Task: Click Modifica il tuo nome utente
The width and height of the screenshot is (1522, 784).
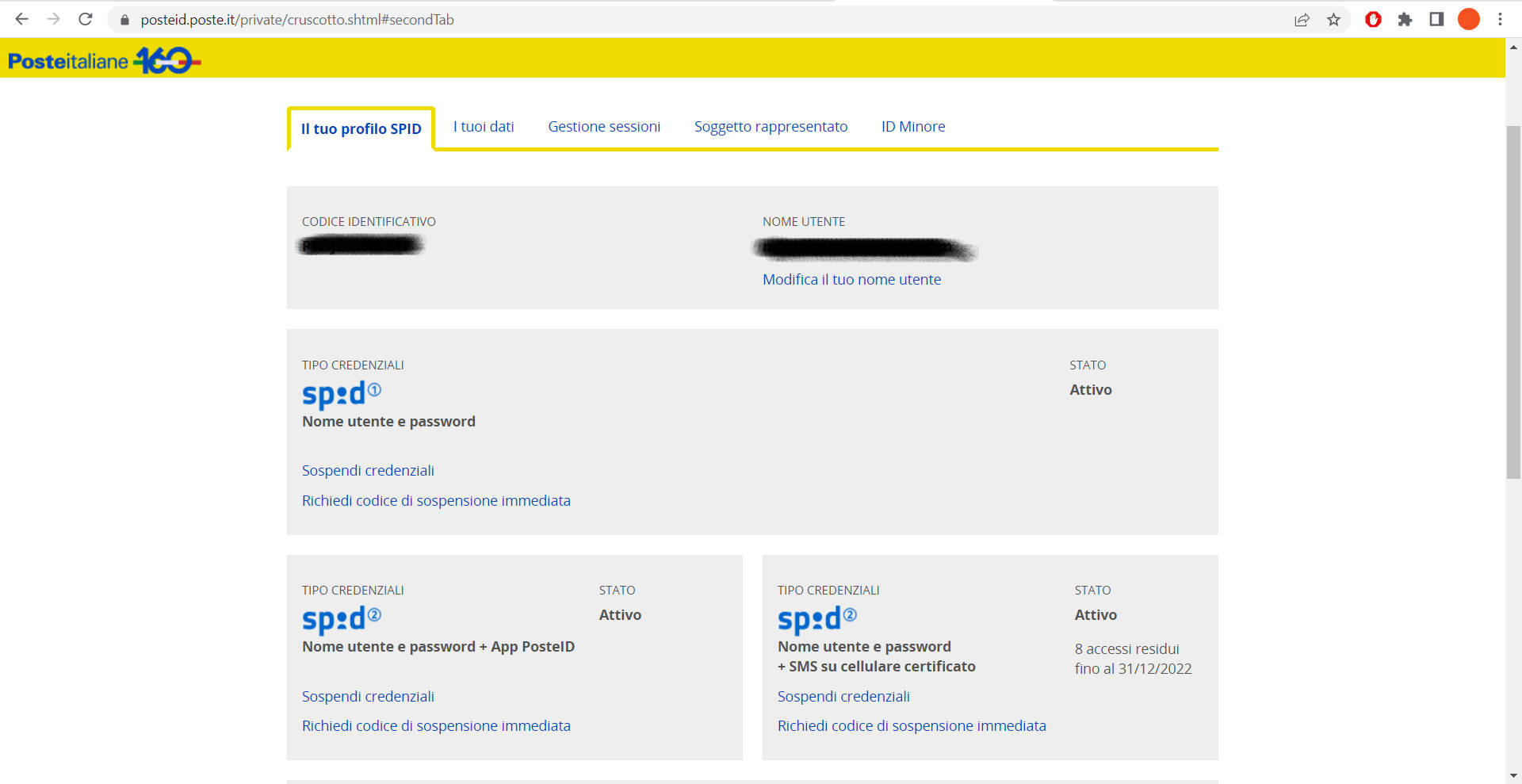Action: pyautogui.click(x=851, y=280)
